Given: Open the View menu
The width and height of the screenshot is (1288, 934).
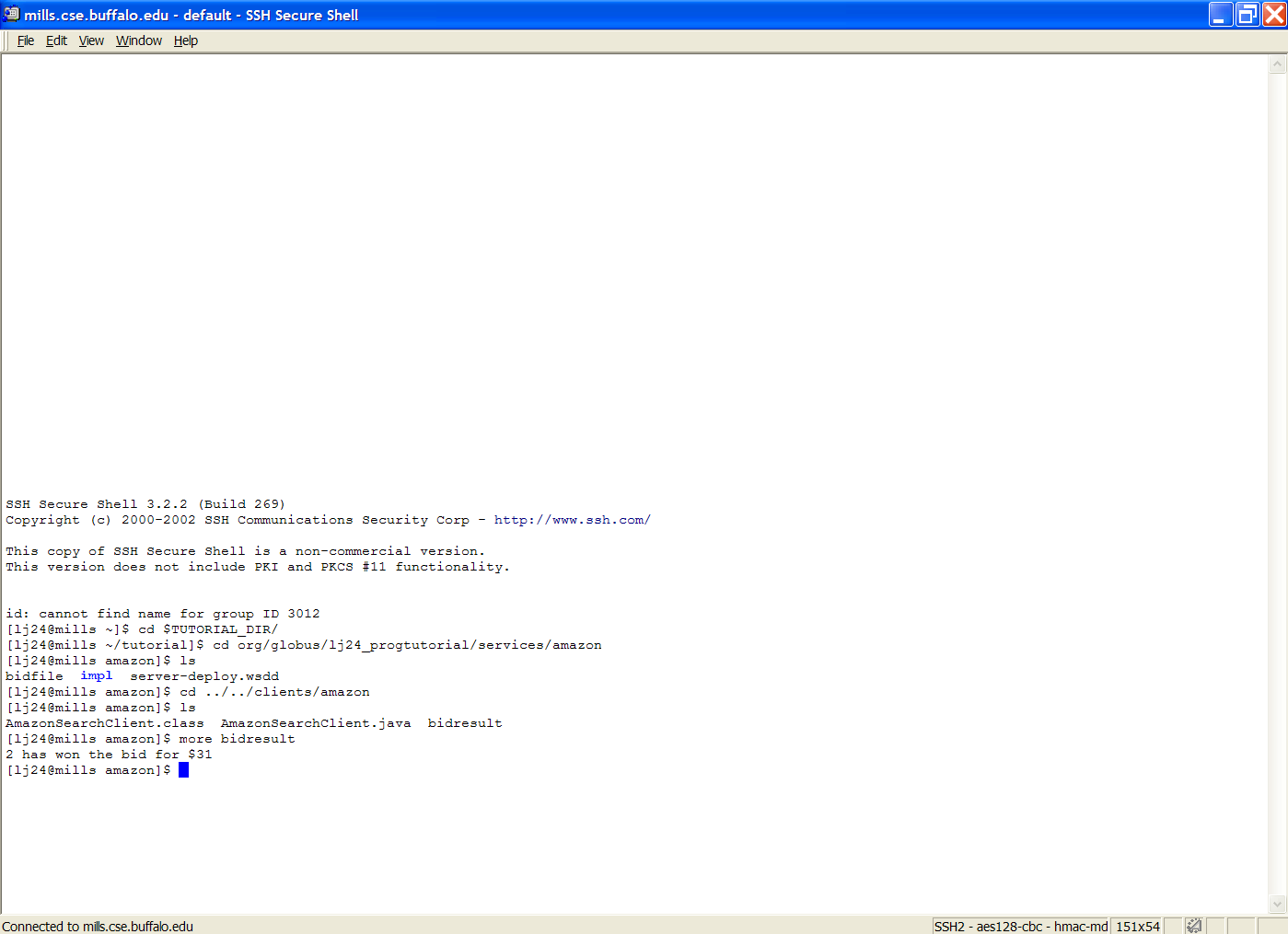Looking at the screenshot, I should pos(91,40).
